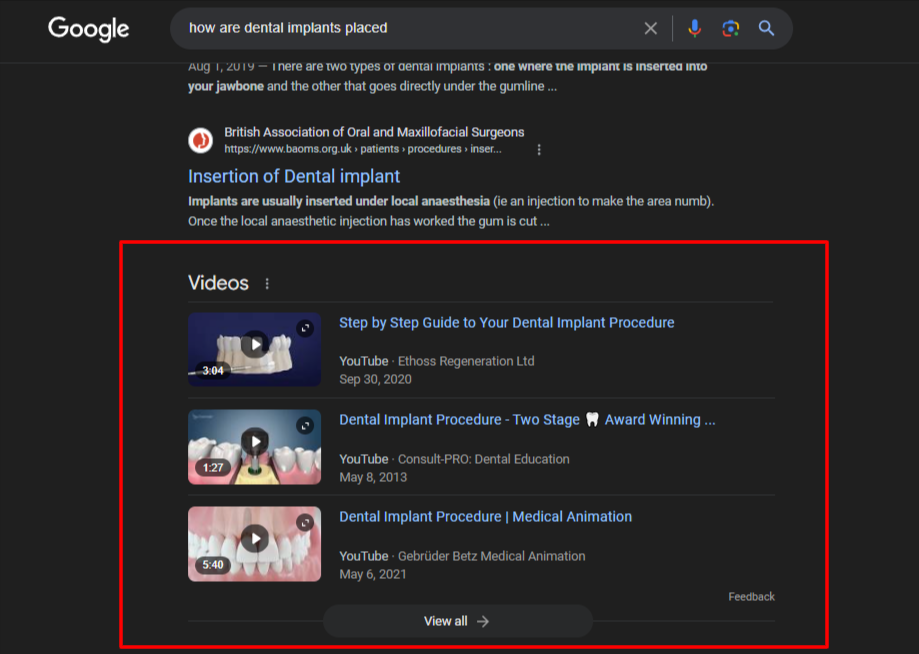Image resolution: width=919 pixels, height=654 pixels.
Task: Click the BAOMS site favicon
Action: point(200,140)
